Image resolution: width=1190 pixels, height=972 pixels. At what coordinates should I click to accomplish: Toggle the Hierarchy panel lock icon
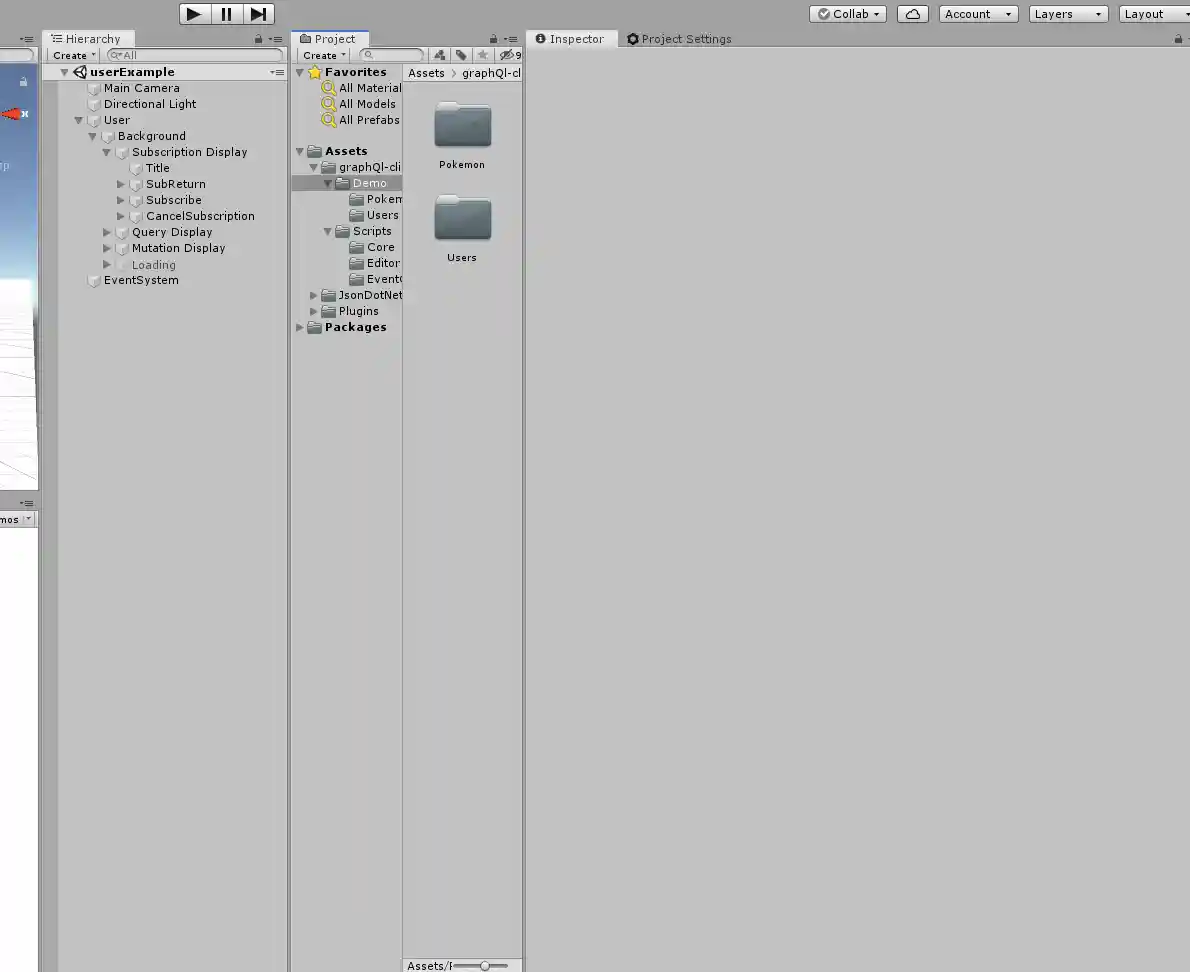(258, 38)
